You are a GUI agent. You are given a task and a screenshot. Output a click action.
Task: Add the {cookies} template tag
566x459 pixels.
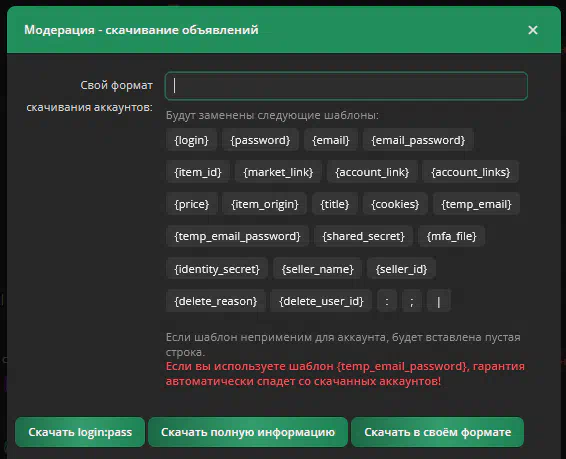pos(395,204)
